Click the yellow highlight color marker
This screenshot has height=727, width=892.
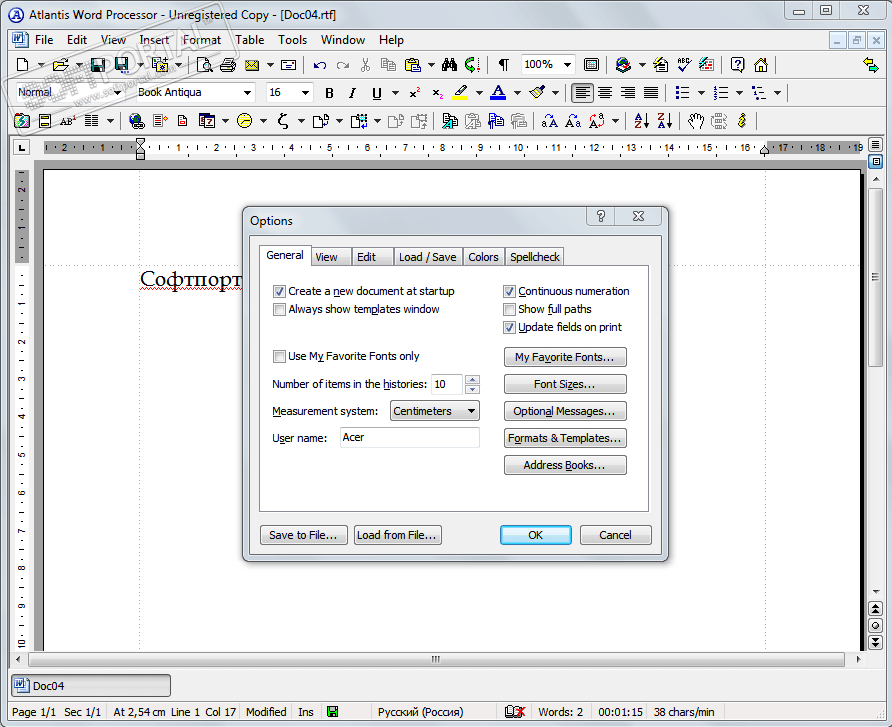tap(460, 93)
